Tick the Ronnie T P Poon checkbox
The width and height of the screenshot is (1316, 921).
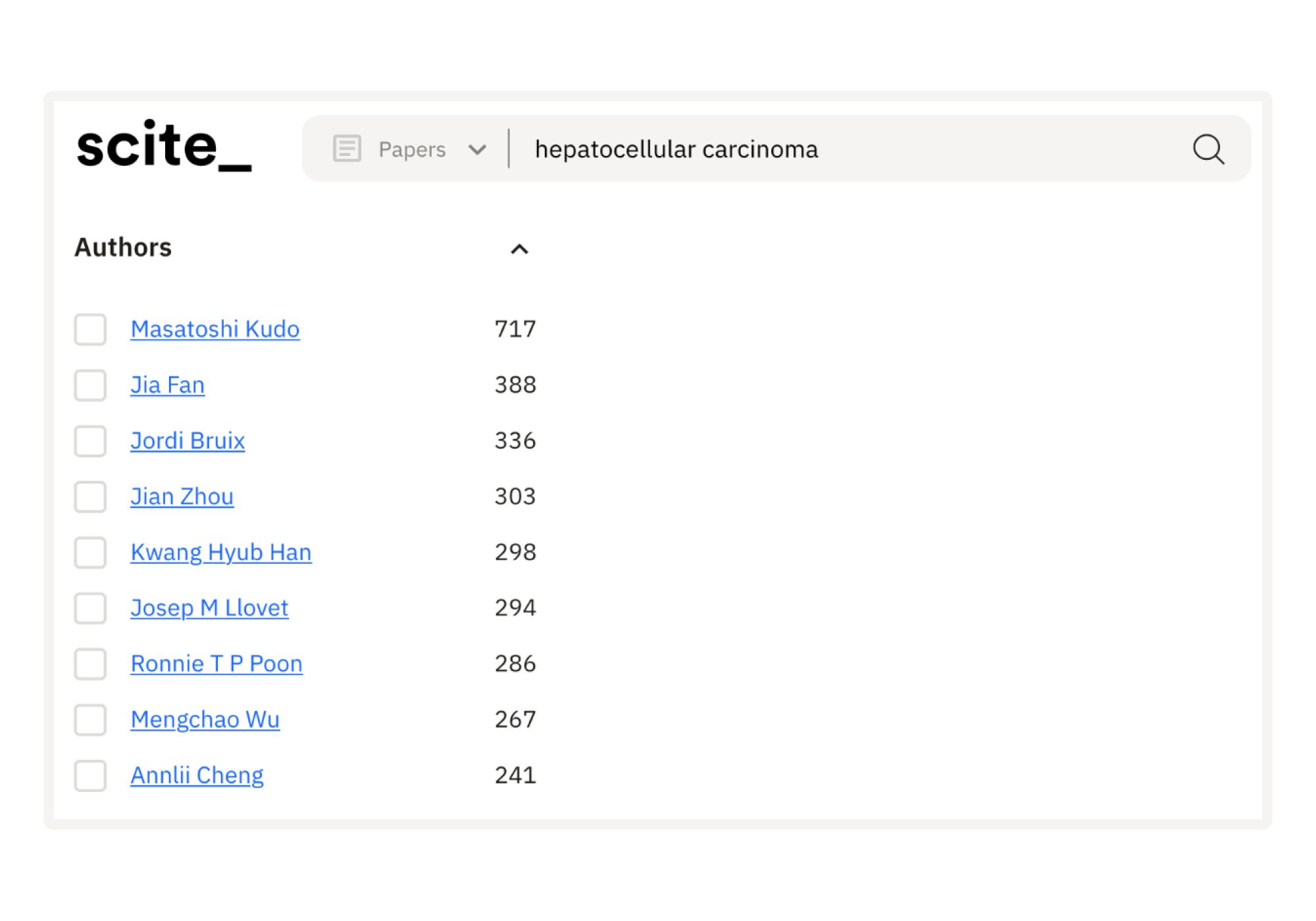[x=90, y=664]
